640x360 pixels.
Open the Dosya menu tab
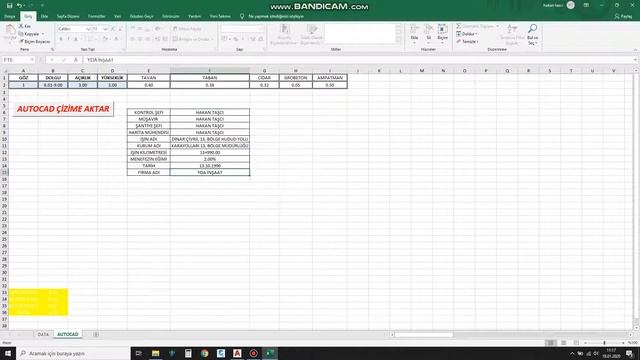(x=10, y=16)
